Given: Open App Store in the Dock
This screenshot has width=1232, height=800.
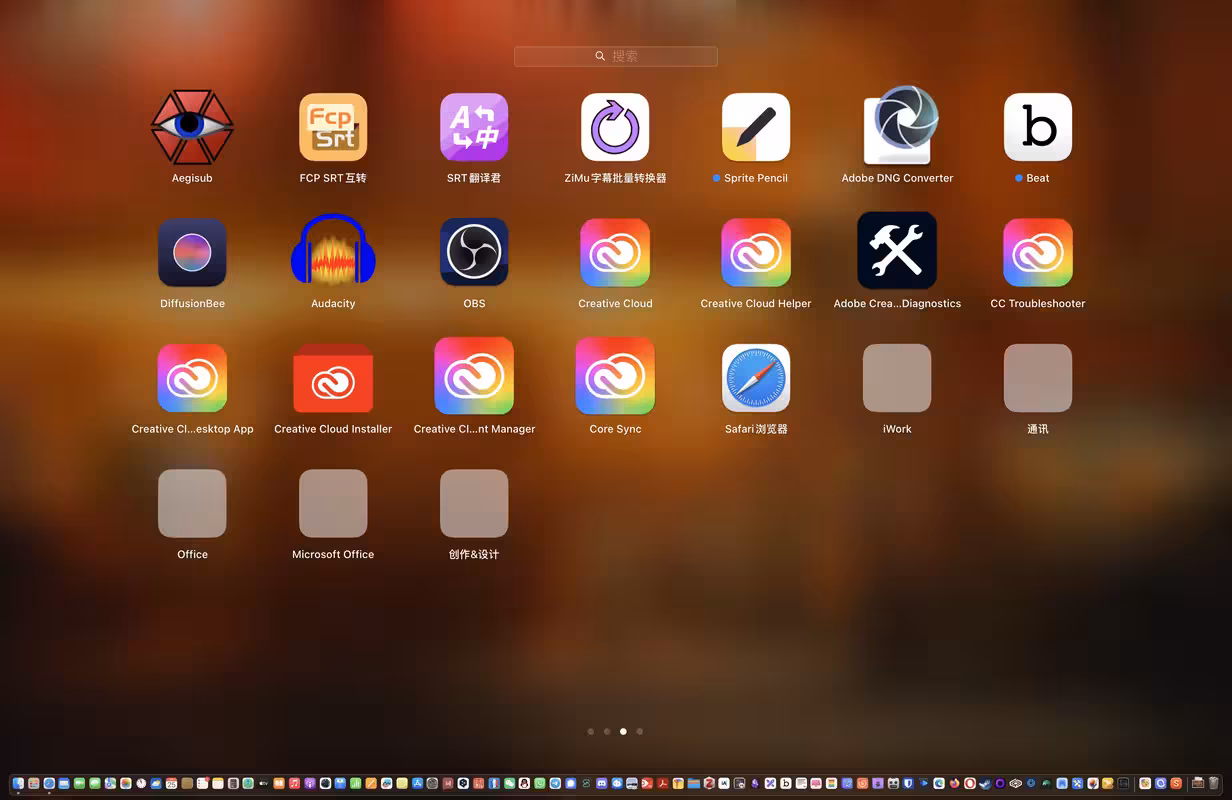Looking at the screenshot, I should [417, 783].
